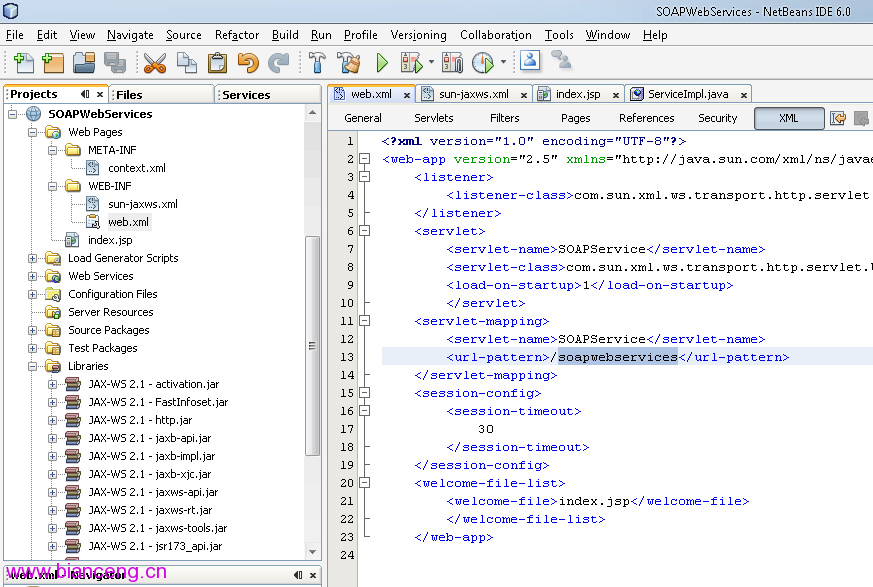Show the Pages view of web.xml
Image resolution: width=873 pixels, height=587 pixels.
[576, 118]
